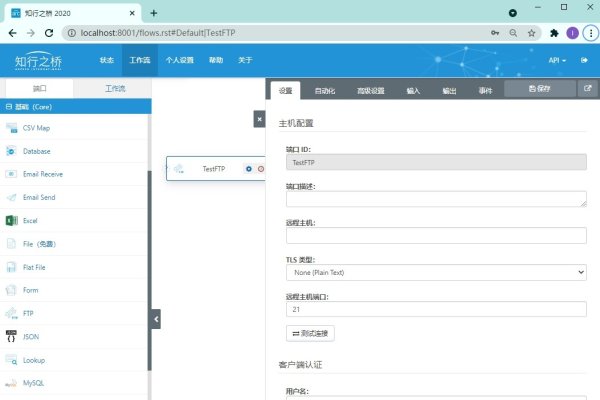Click the red delete icon on TestFTP node

coord(261,169)
